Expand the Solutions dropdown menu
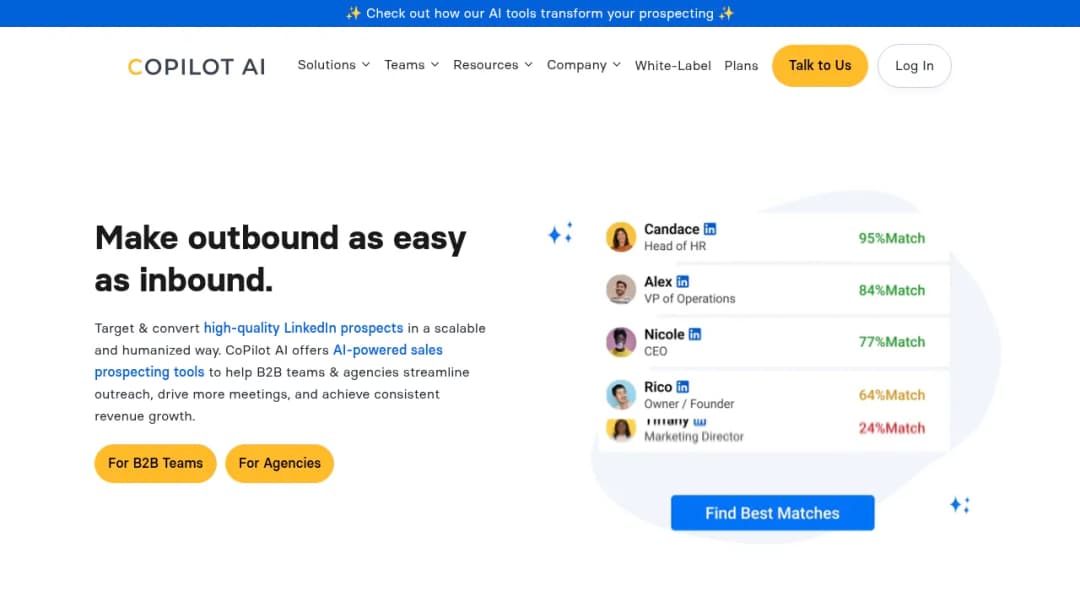This screenshot has height=608, width=1080. point(333,65)
